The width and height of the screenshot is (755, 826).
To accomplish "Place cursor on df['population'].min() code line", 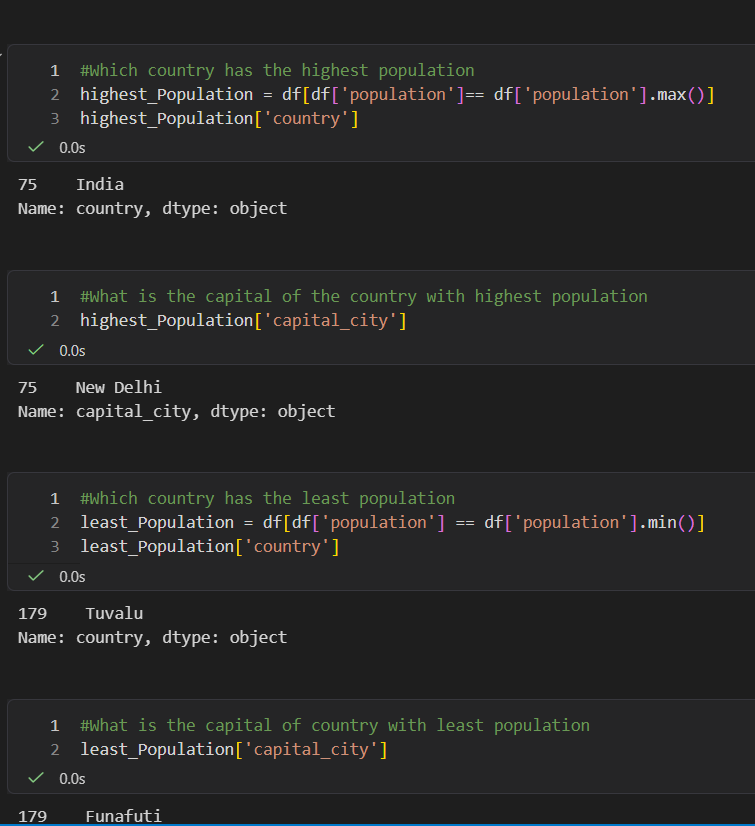I will pyautogui.click(x=392, y=522).
